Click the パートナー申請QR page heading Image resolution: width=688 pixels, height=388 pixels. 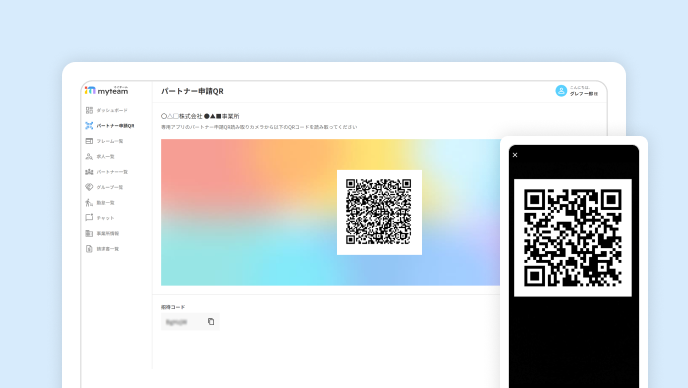pyautogui.click(x=192, y=91)
